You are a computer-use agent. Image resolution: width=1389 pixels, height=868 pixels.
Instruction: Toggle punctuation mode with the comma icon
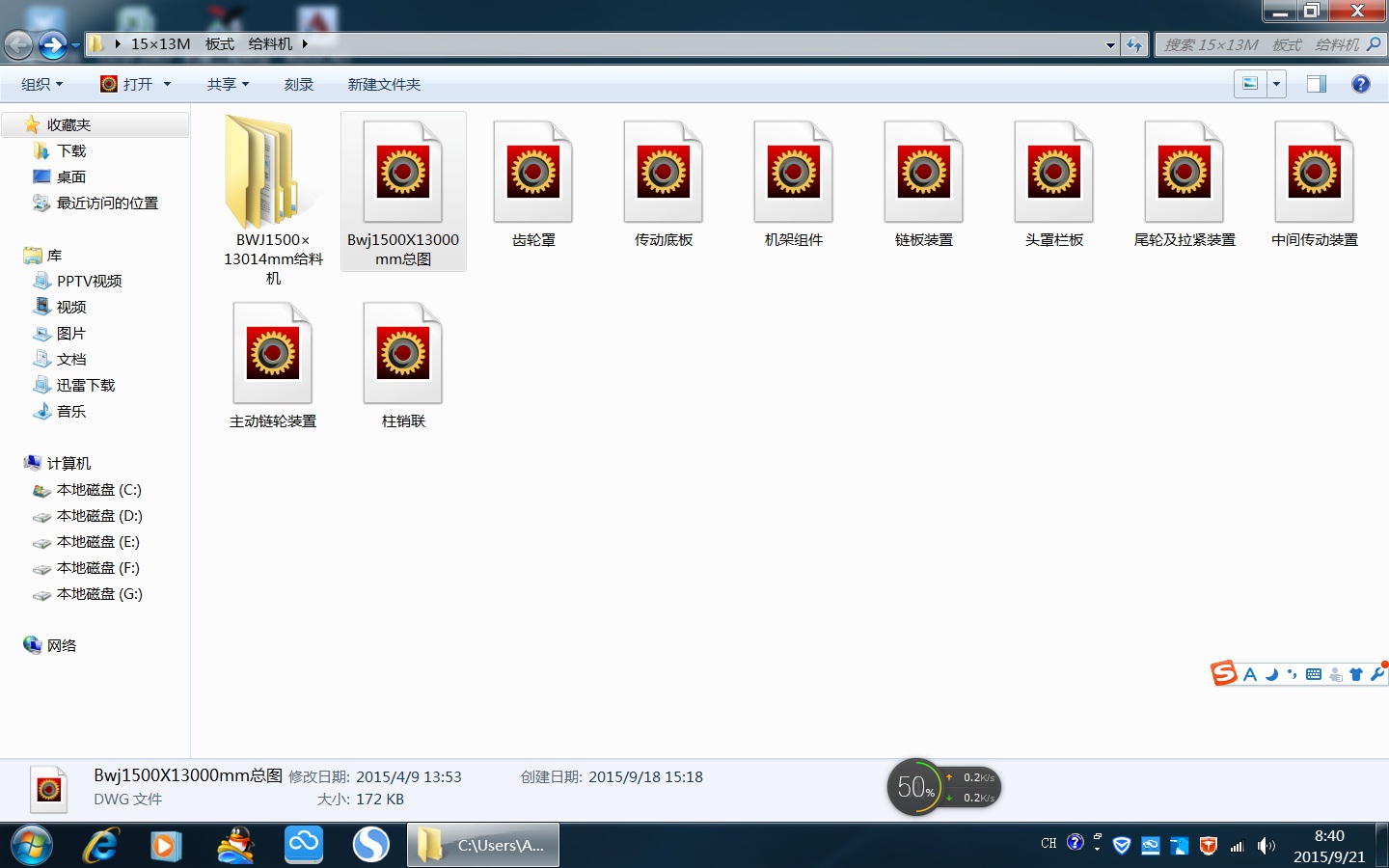pos(1292,673)
